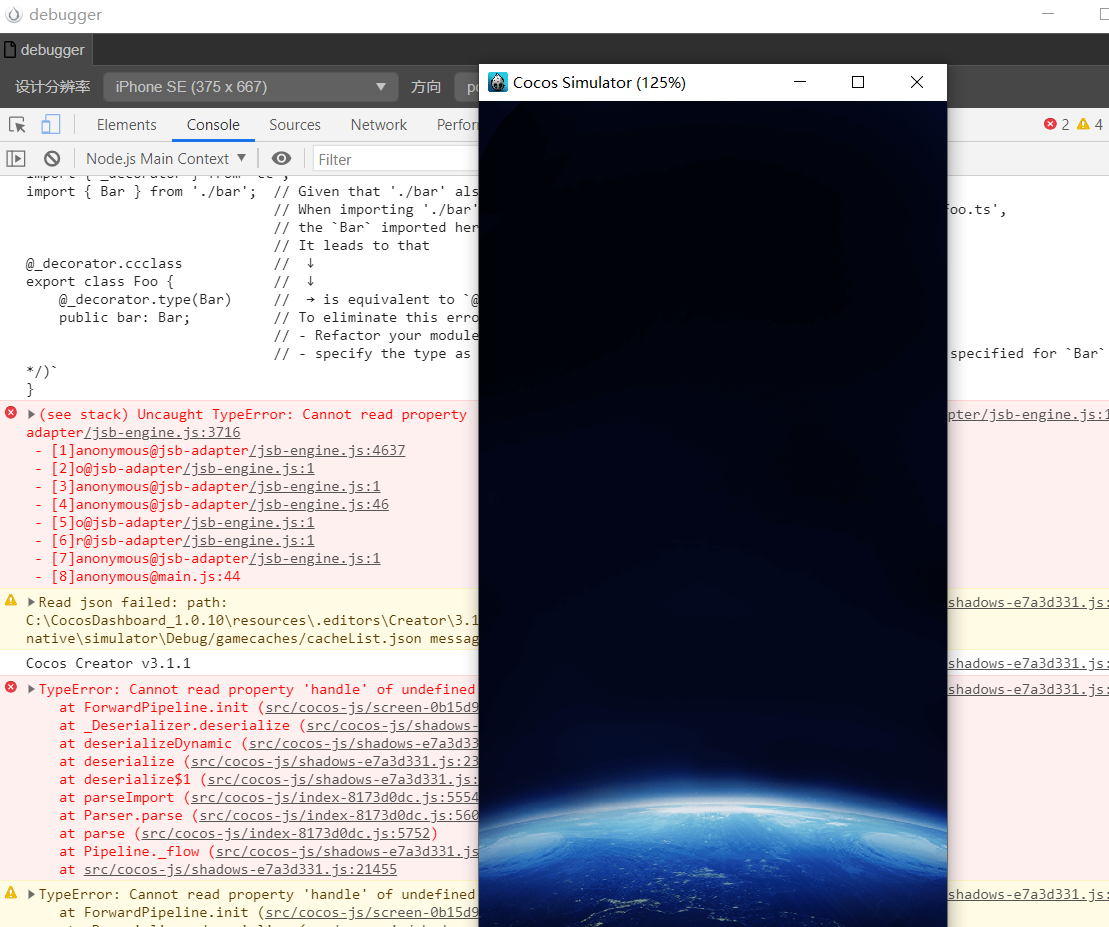This screenshot has height=927, width=1109.
Task: Click shadows-e7a3d331.js source link beside Read json failed
Action: (x=1028, y=602)
